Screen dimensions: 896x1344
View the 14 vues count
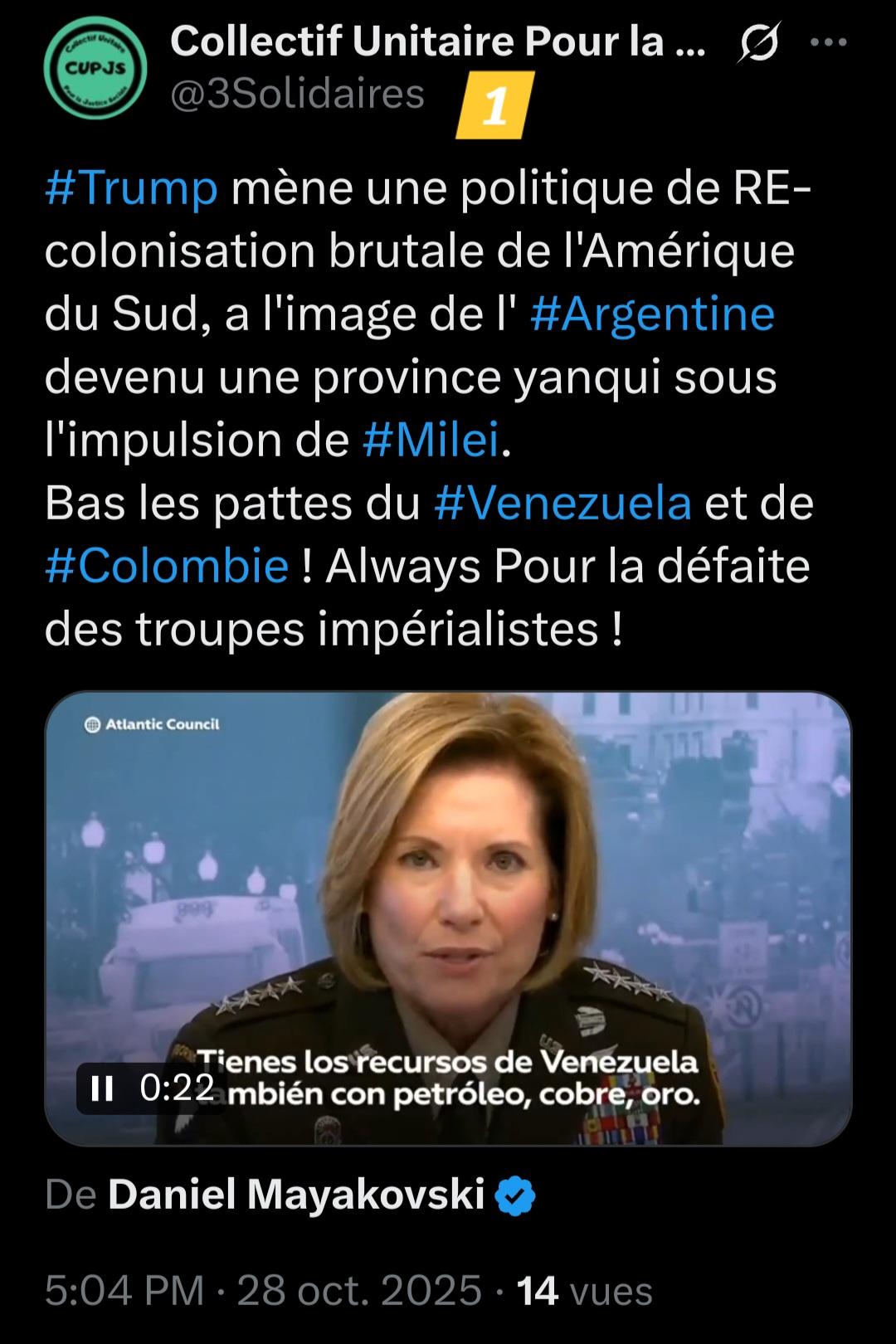(584, 1291)
